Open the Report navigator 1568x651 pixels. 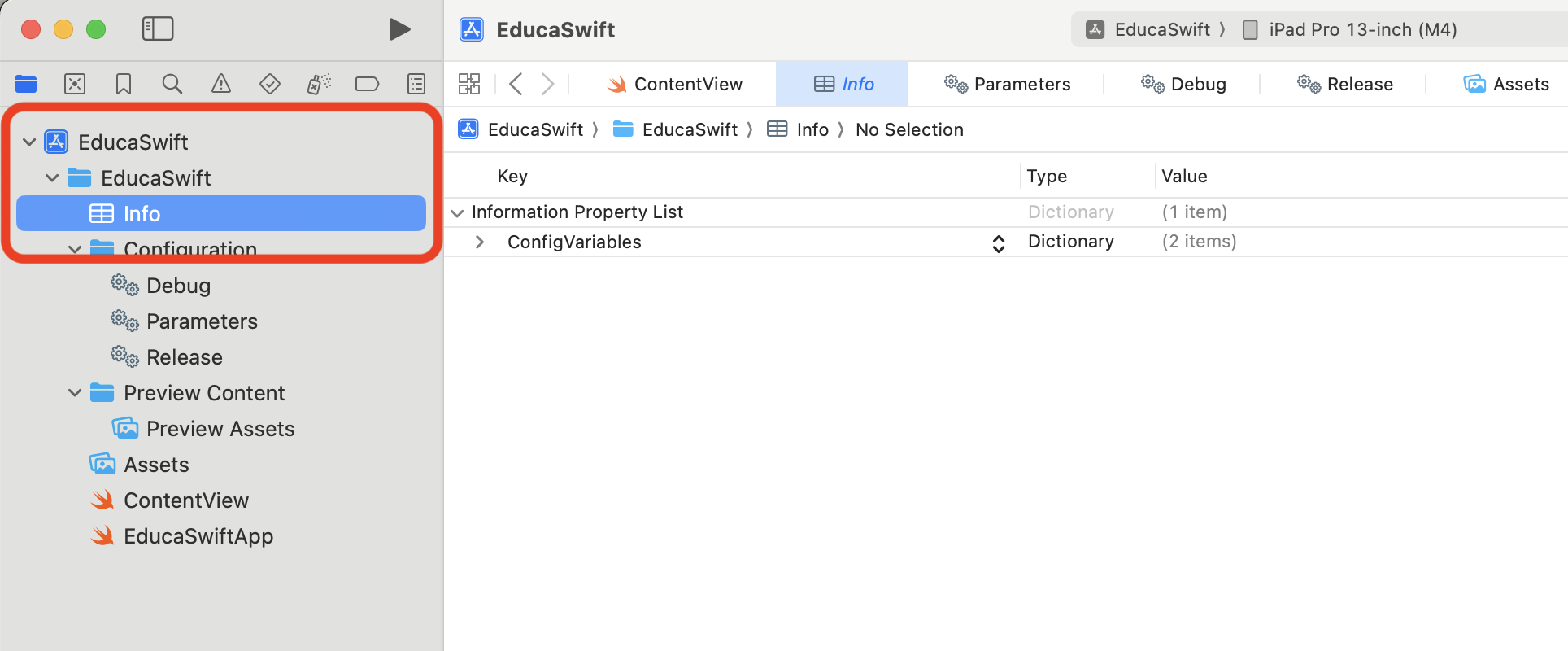416,84
